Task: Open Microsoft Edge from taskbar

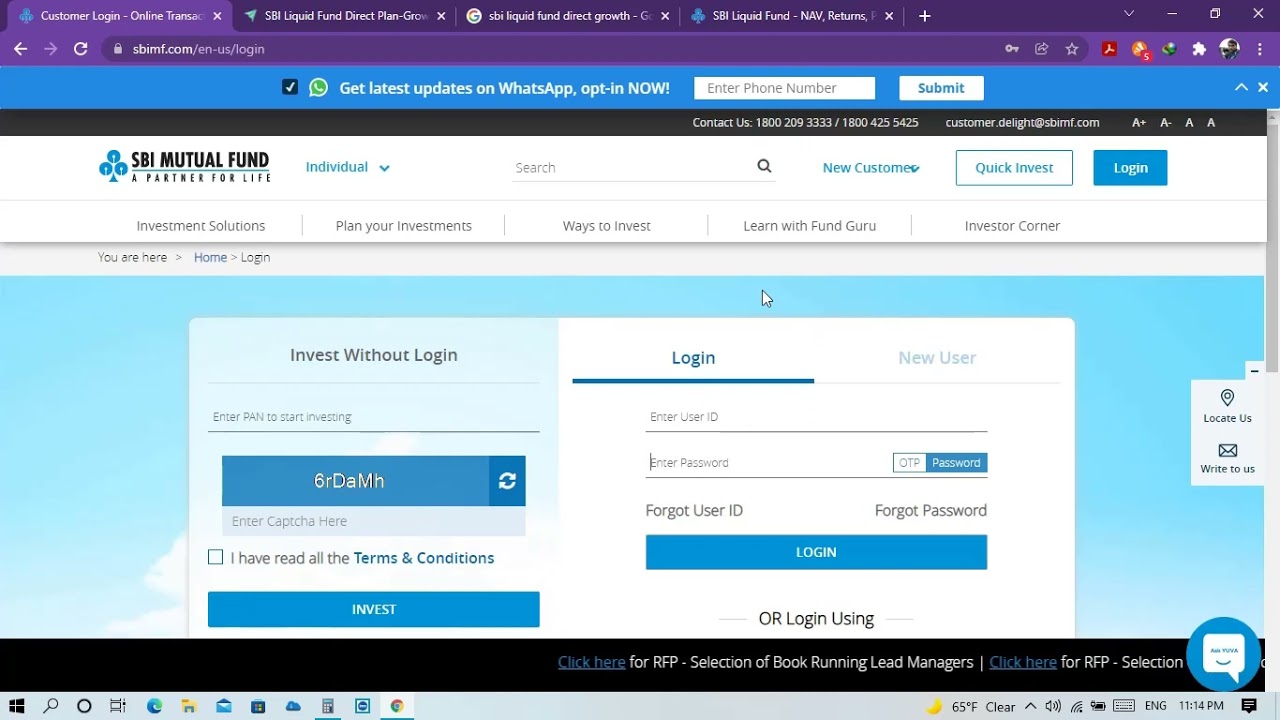Action: coord(154,706)
